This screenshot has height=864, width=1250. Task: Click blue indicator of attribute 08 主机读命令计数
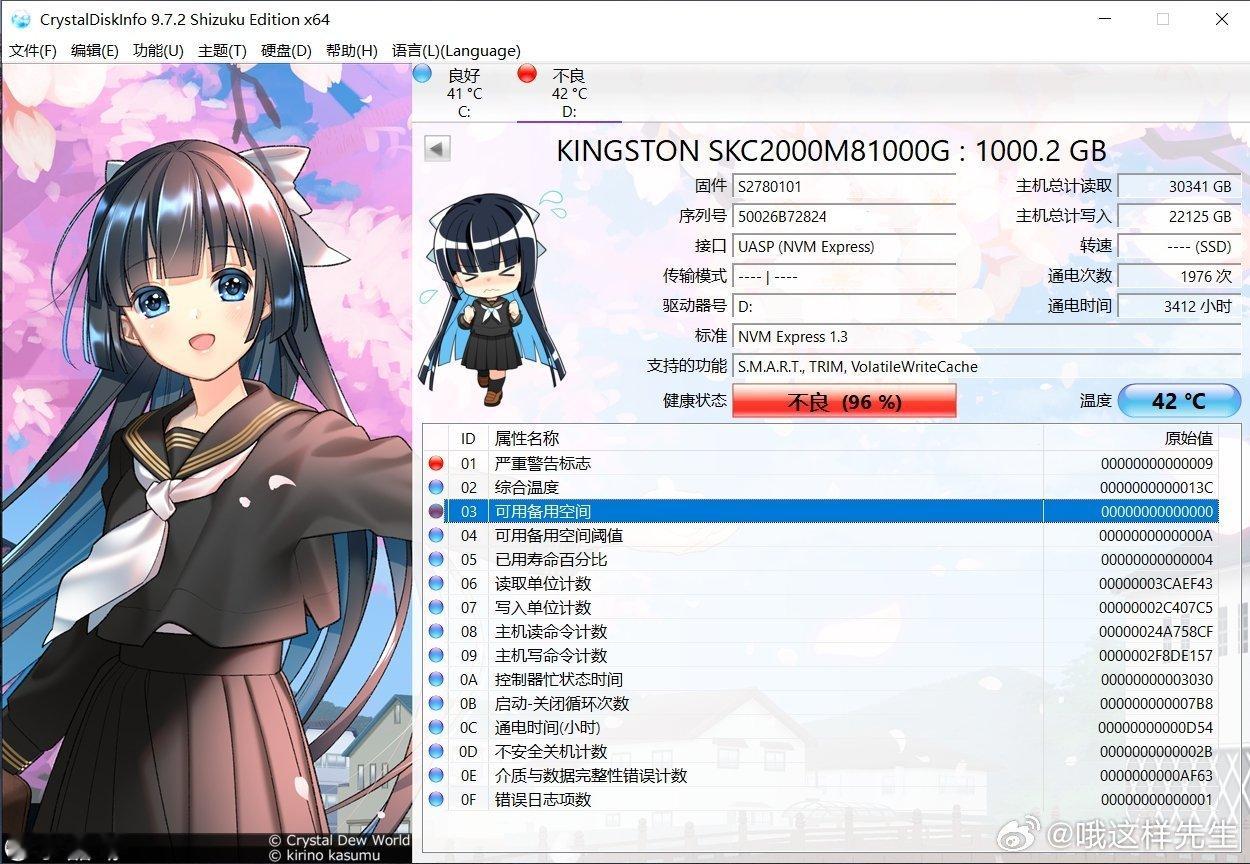click(x=436, y=631)
